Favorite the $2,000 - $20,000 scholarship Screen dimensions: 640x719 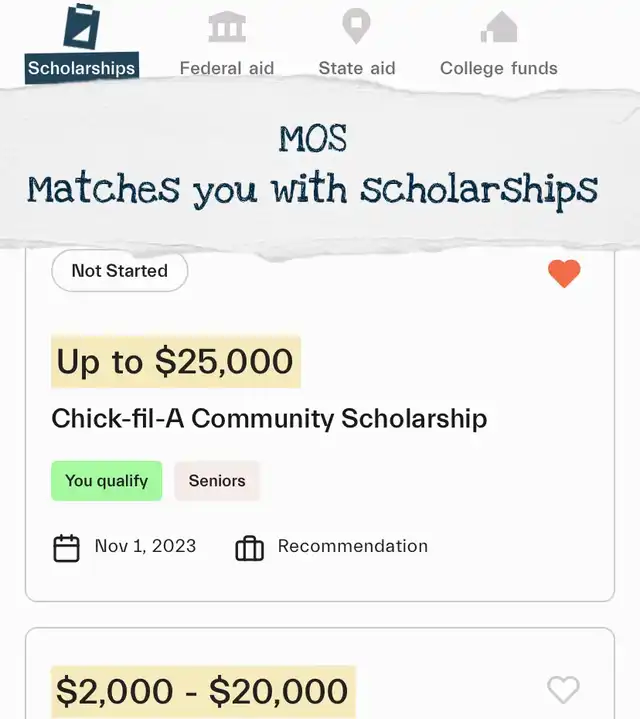tap(564, 689)
